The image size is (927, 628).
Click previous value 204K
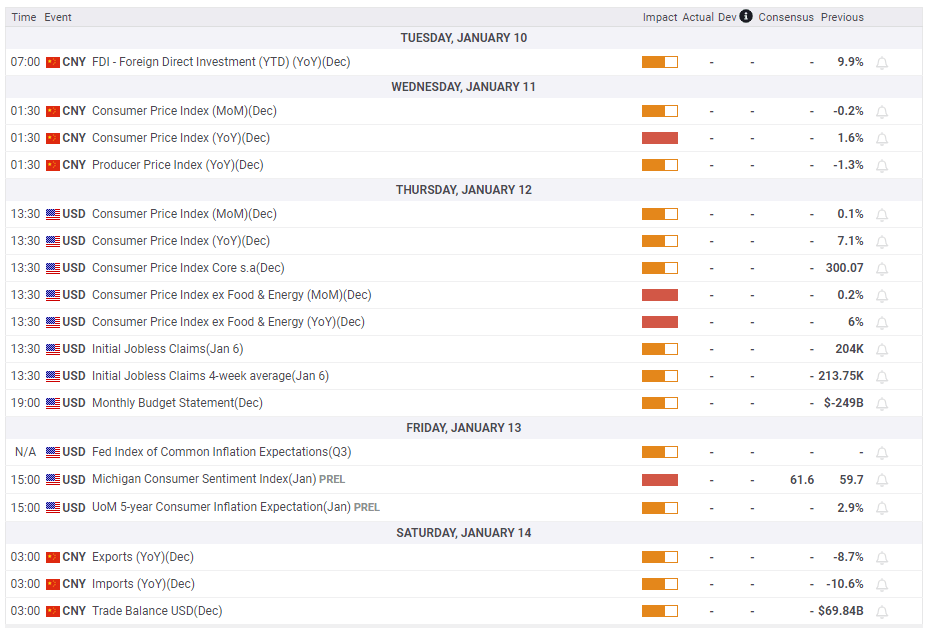(x=850, y=349)
